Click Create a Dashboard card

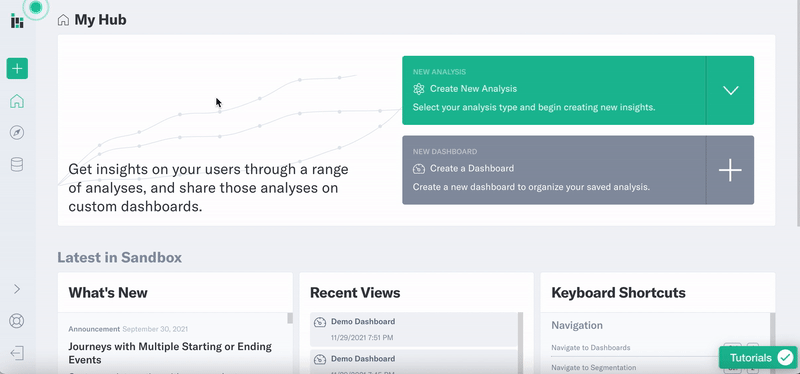pos(554,170)
